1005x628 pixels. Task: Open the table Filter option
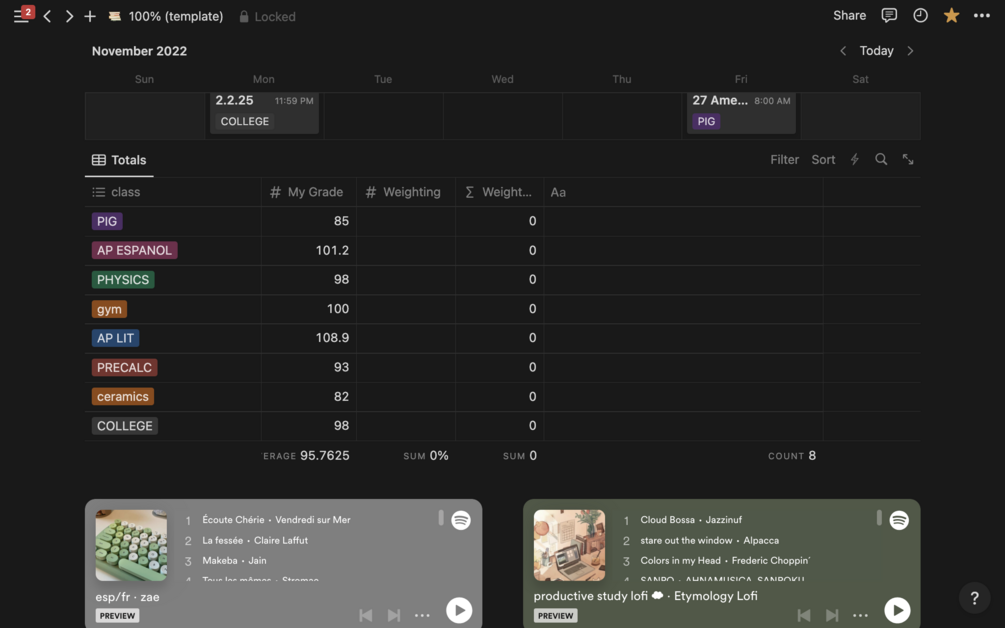pyautogui.click(x=785, y=160)
